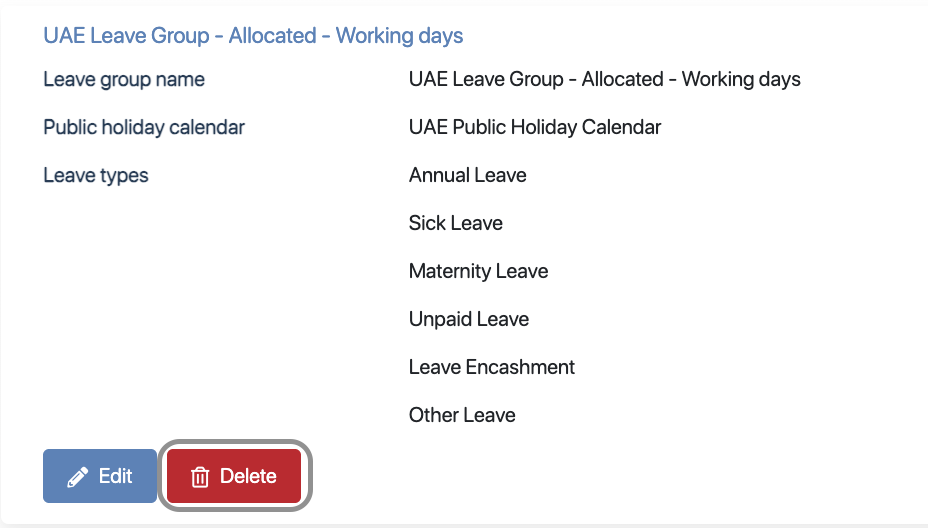Click the Sick Leave entry
Viewport: 928px width, 528px height.
click(x=456, y=223)
